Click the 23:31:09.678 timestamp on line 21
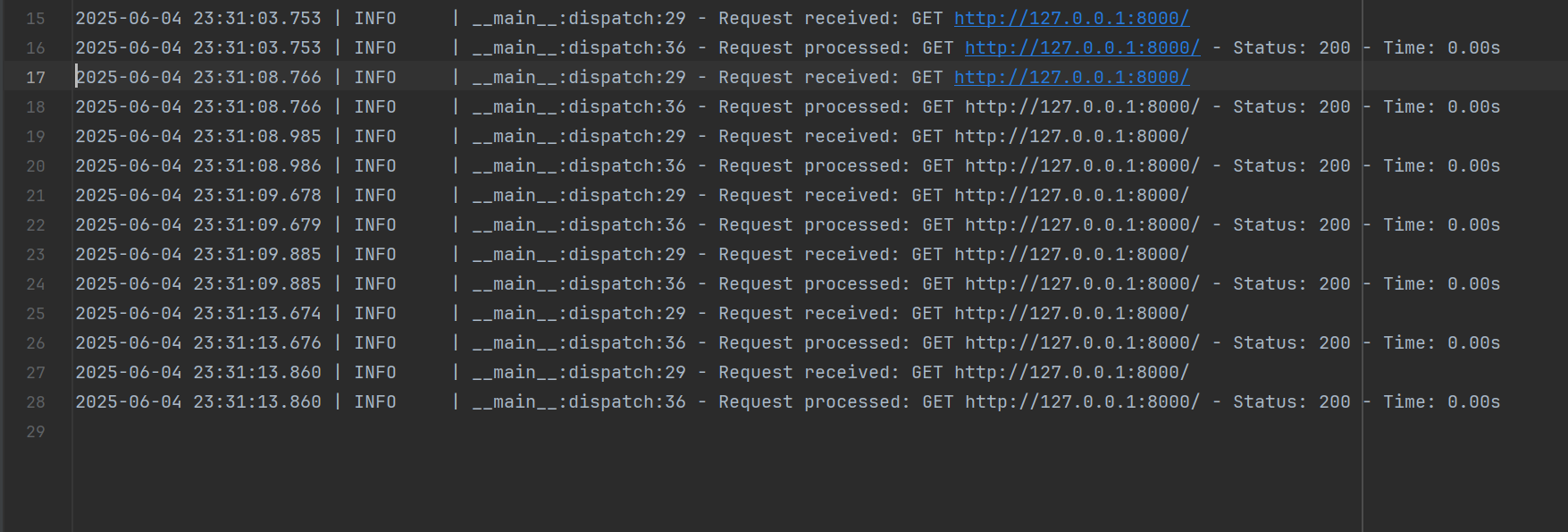Viewport: 1568px width, 532px height. coord(257,196)
